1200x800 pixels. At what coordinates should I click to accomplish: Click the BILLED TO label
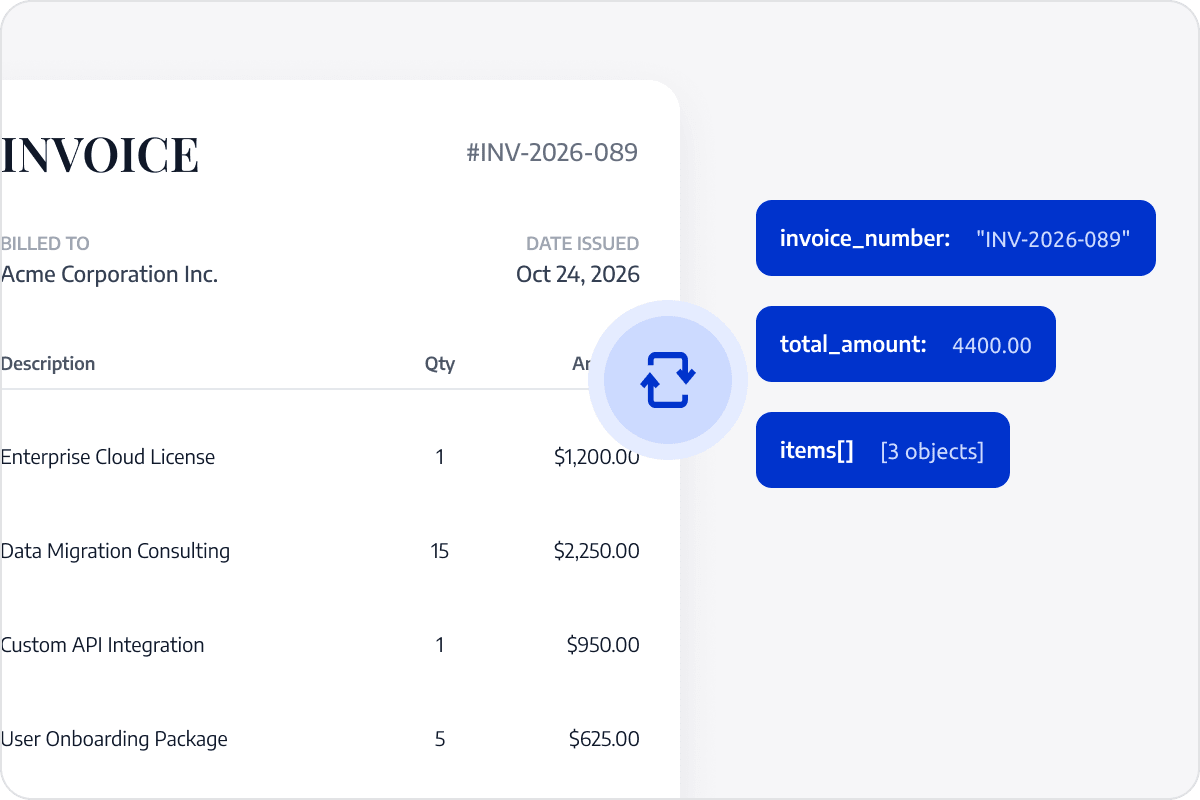pyautogui.click(x=45, y=243)
